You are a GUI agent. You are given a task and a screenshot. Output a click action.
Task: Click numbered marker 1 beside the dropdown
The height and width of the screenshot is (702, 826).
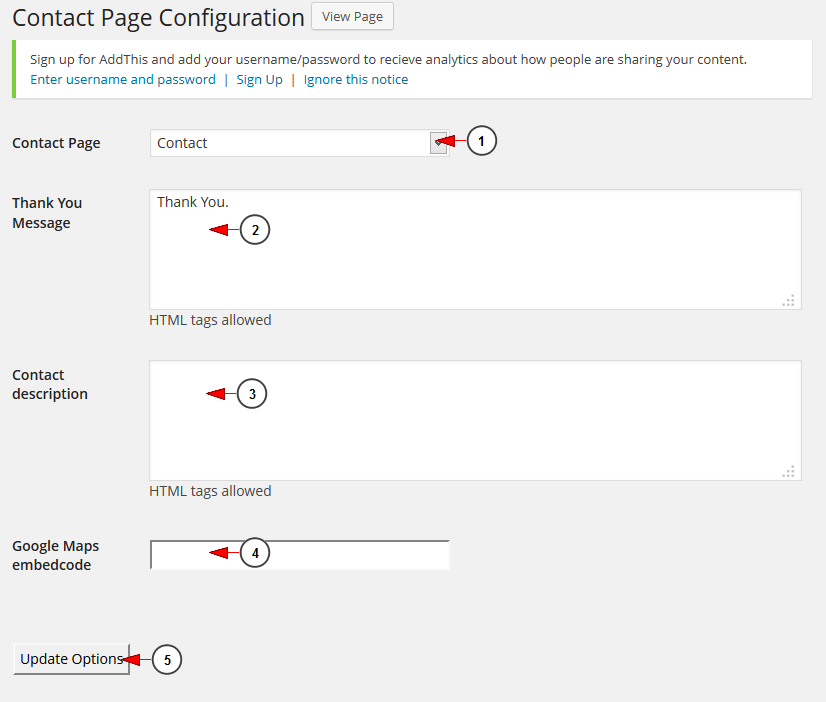[x=481, y=141]
